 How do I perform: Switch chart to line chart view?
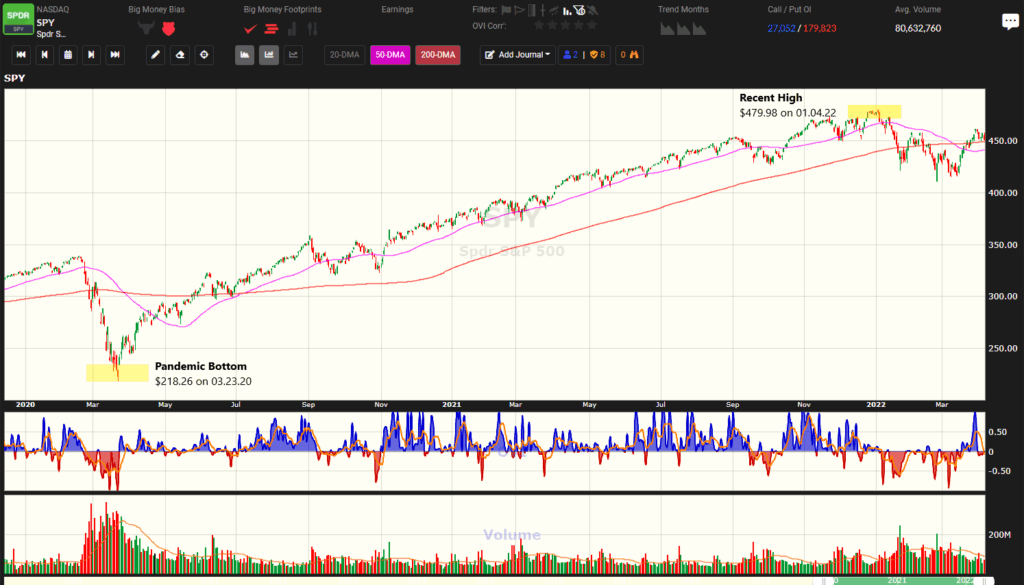(291, 55)
